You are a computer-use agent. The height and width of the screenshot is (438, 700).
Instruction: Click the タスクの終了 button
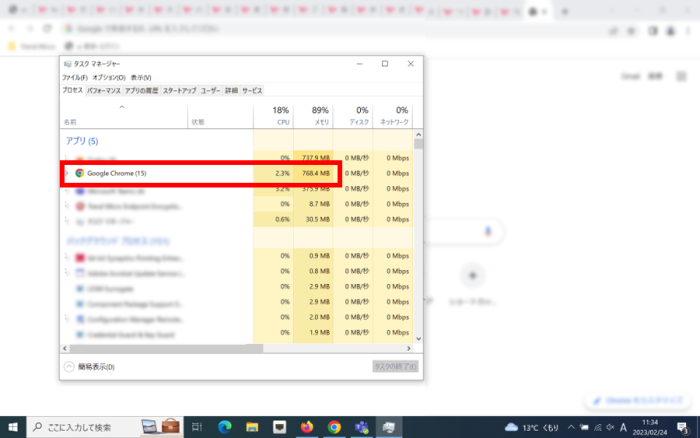393,367
